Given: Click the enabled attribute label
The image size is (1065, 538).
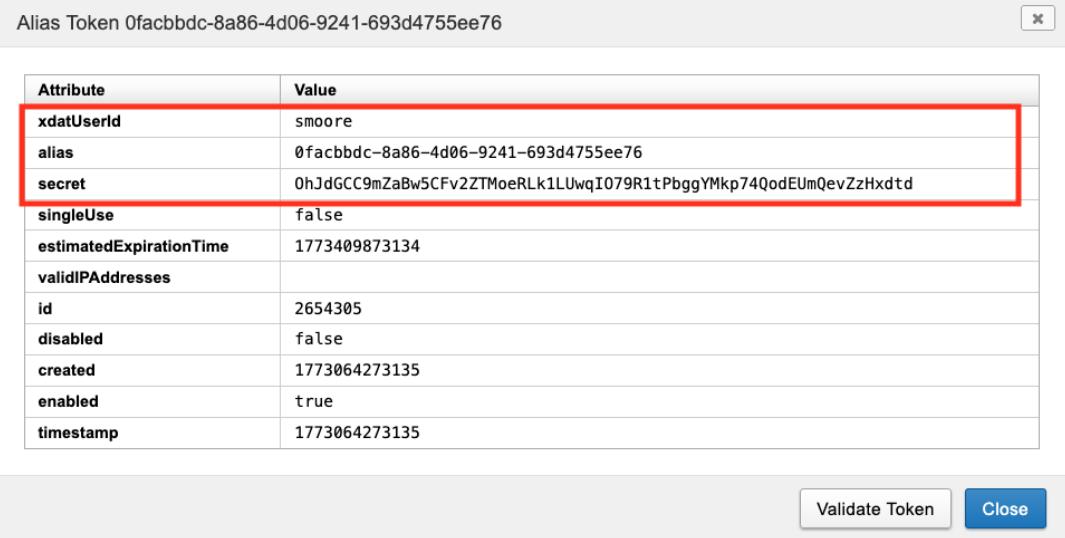Looking at the screenshot, I should coord(68,401).
